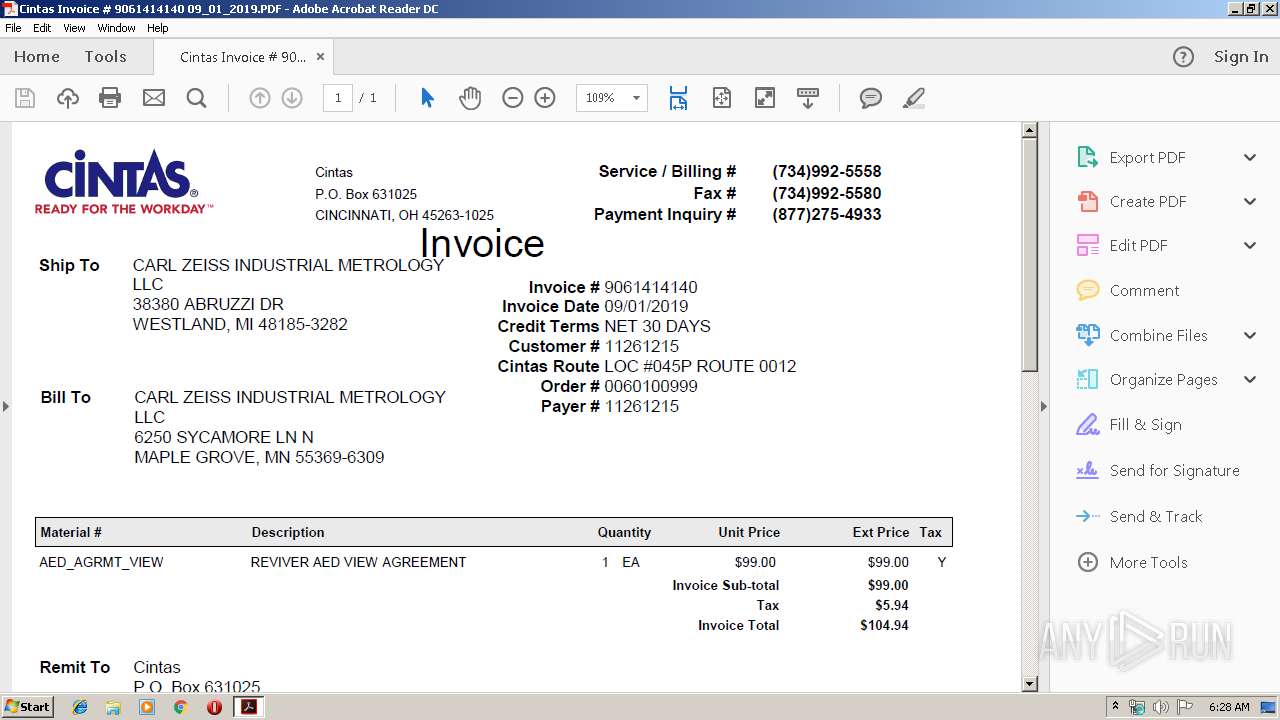Open the Help menu
Viewport: 1280px width, 720px height.
point(158,28)
